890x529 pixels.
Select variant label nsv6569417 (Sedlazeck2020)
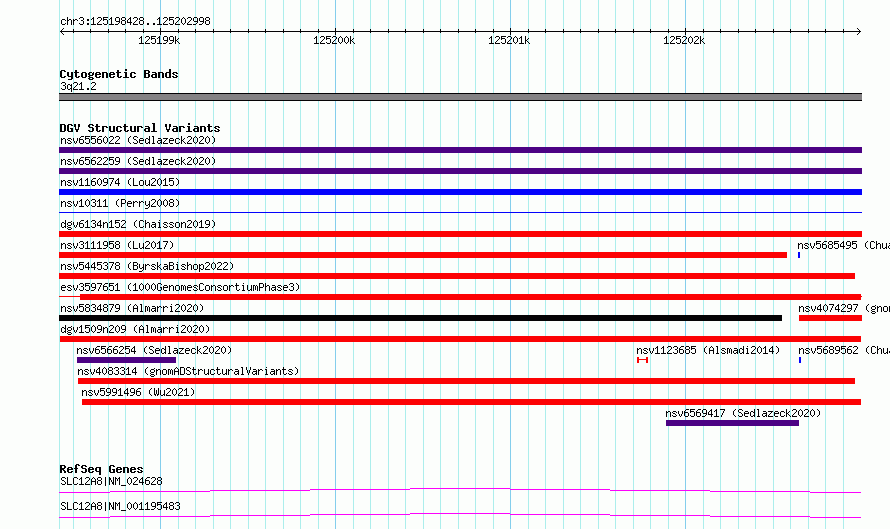pos(743,413)
